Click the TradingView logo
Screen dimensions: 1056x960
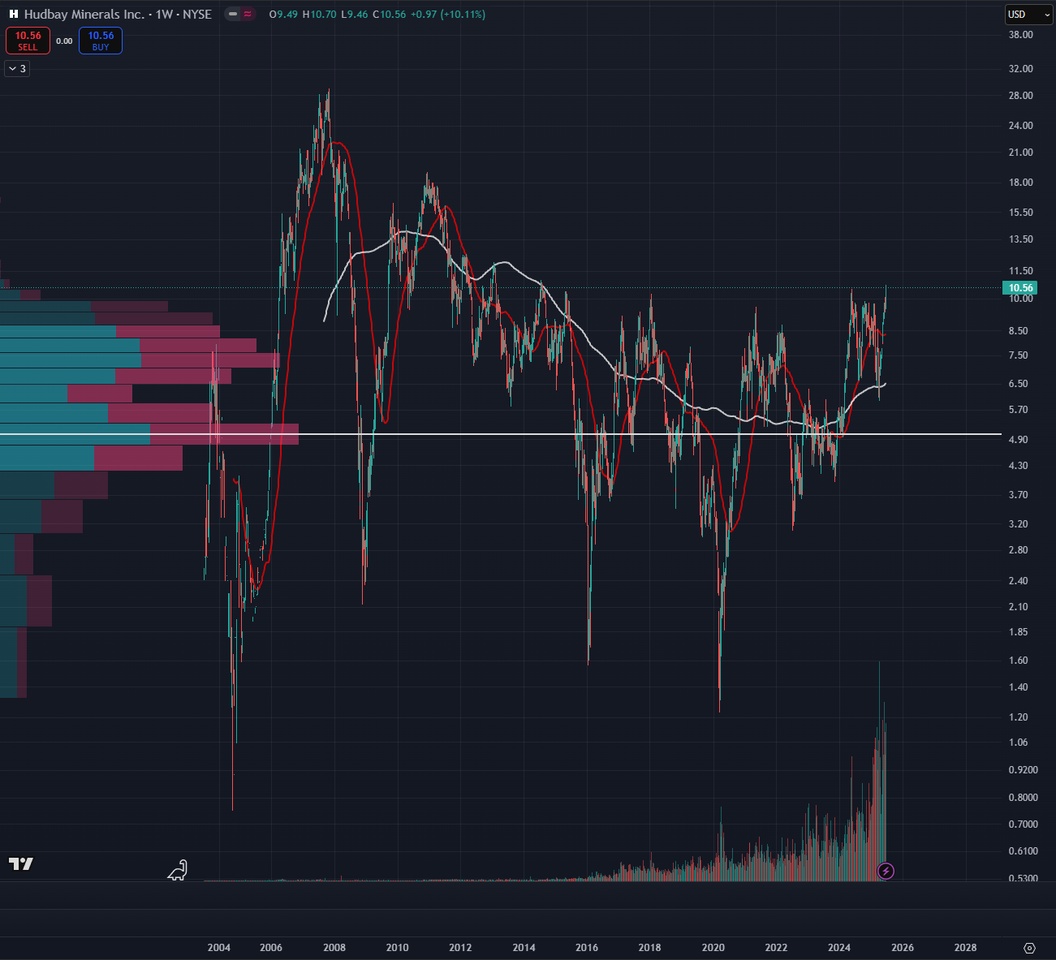point(21,864)
